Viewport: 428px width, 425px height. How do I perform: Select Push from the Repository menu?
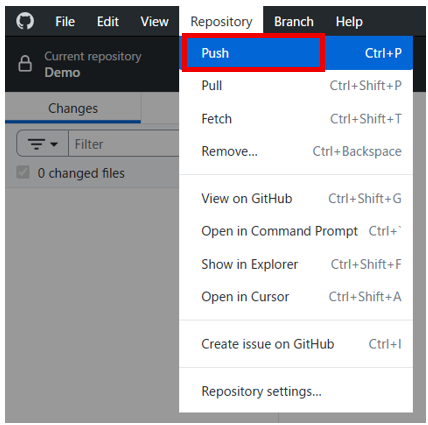(x=296, y=53)
